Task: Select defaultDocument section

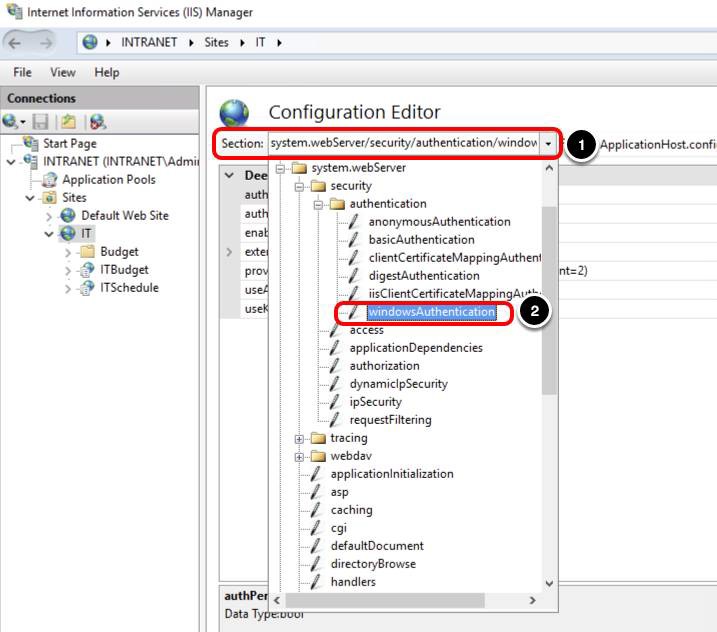Action: pos(377,546)
